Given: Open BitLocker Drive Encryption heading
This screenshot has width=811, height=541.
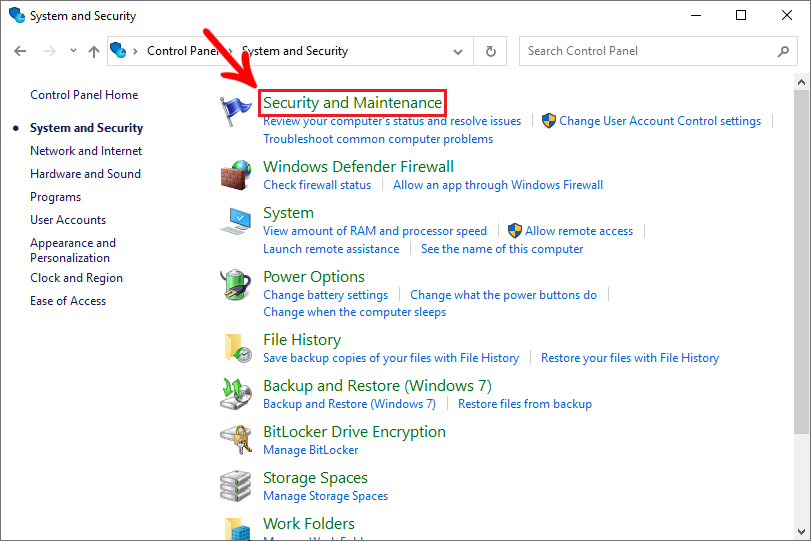Looking at the screenshot, I should [x=354, y=432].
